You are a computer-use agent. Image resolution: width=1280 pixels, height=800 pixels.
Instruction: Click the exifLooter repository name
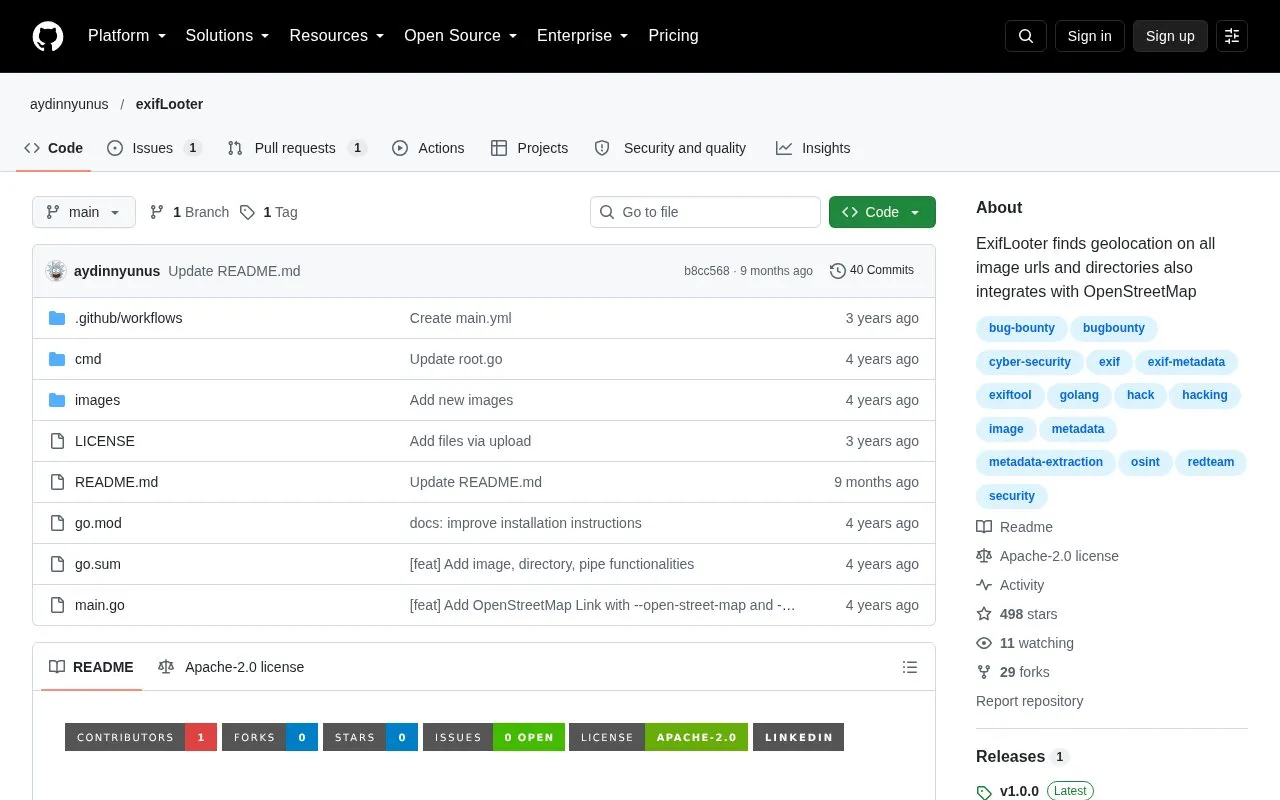(169, 104)
